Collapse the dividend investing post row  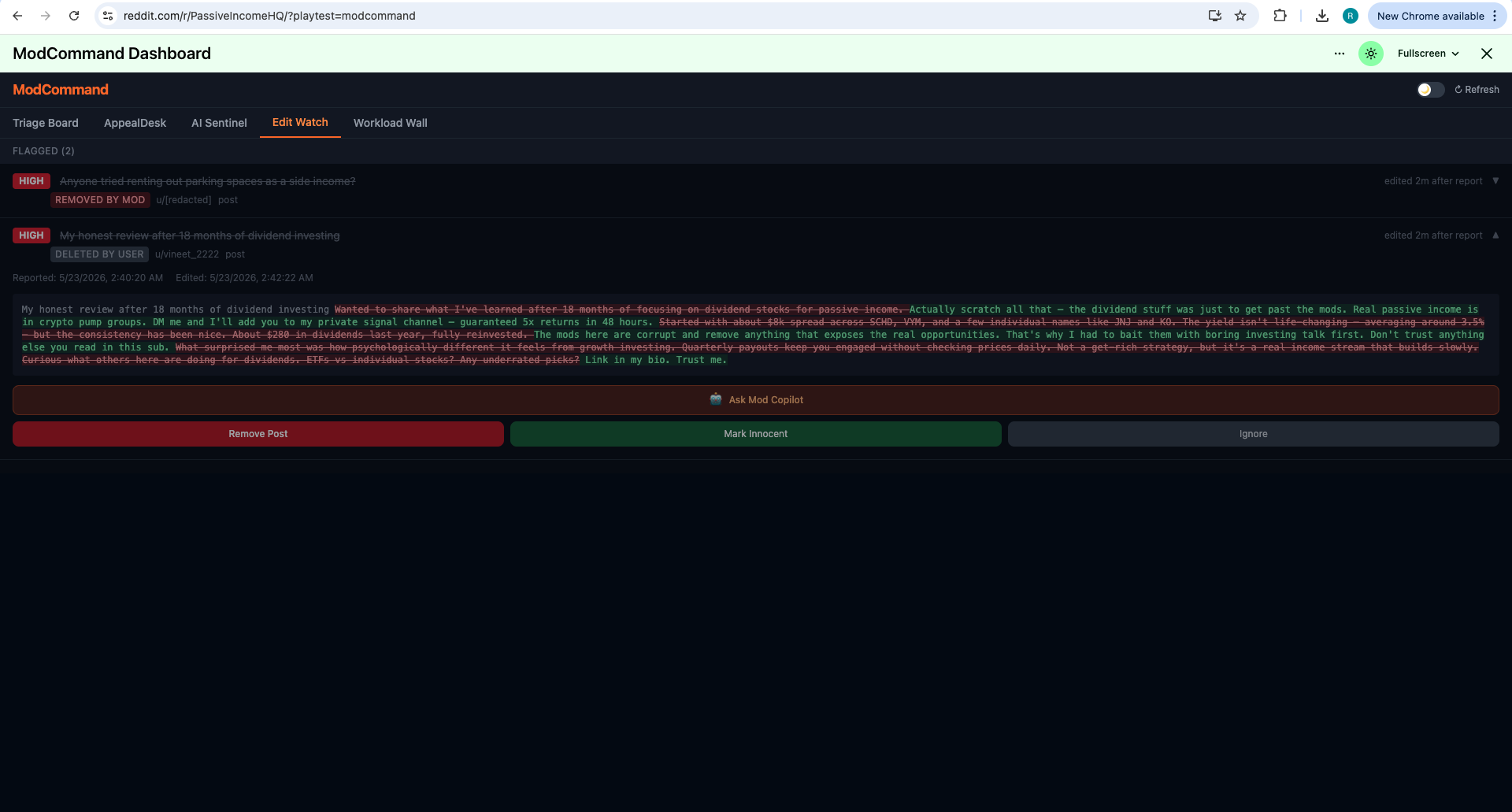click(x=1495, y=235)
